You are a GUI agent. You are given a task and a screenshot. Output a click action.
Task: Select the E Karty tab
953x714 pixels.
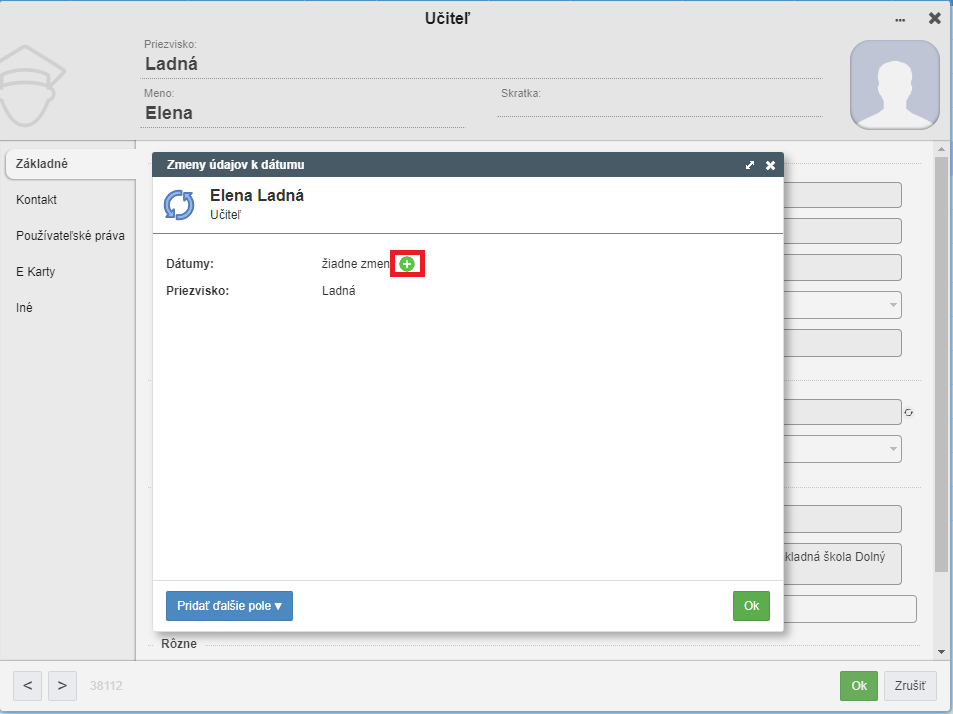point(35,272)
